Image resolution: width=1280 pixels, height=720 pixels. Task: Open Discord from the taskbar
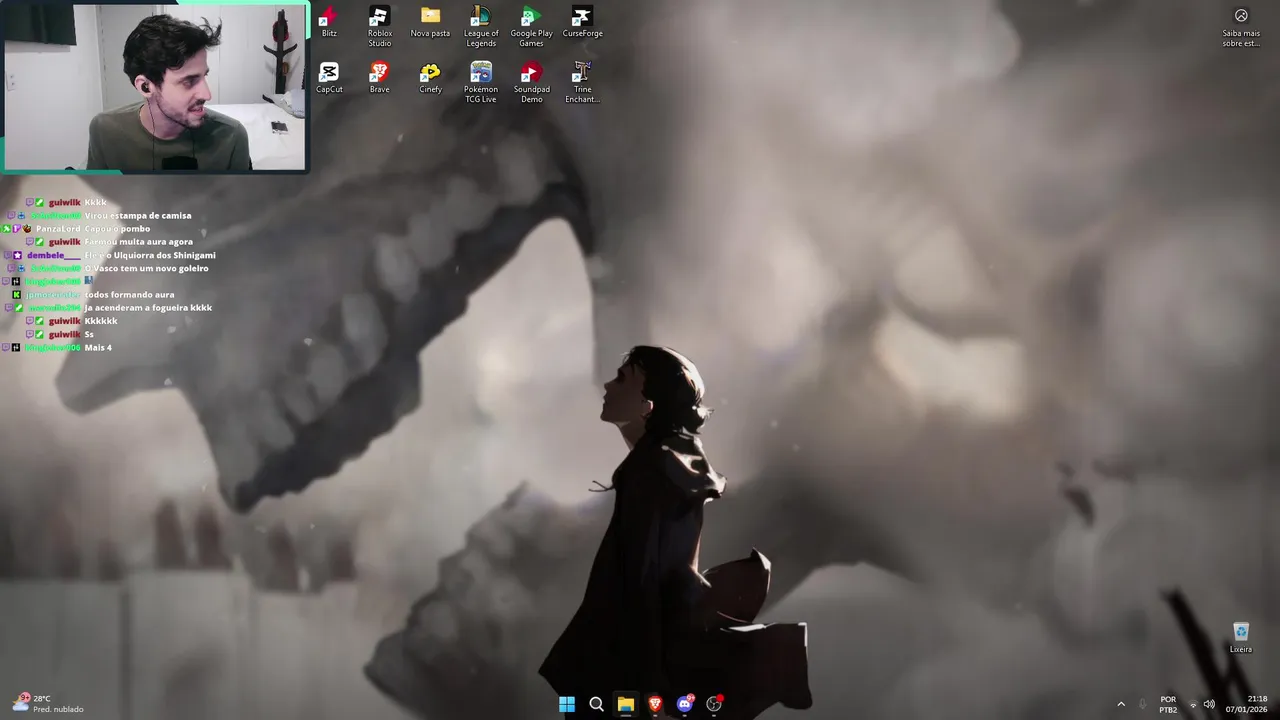[684, 704]
